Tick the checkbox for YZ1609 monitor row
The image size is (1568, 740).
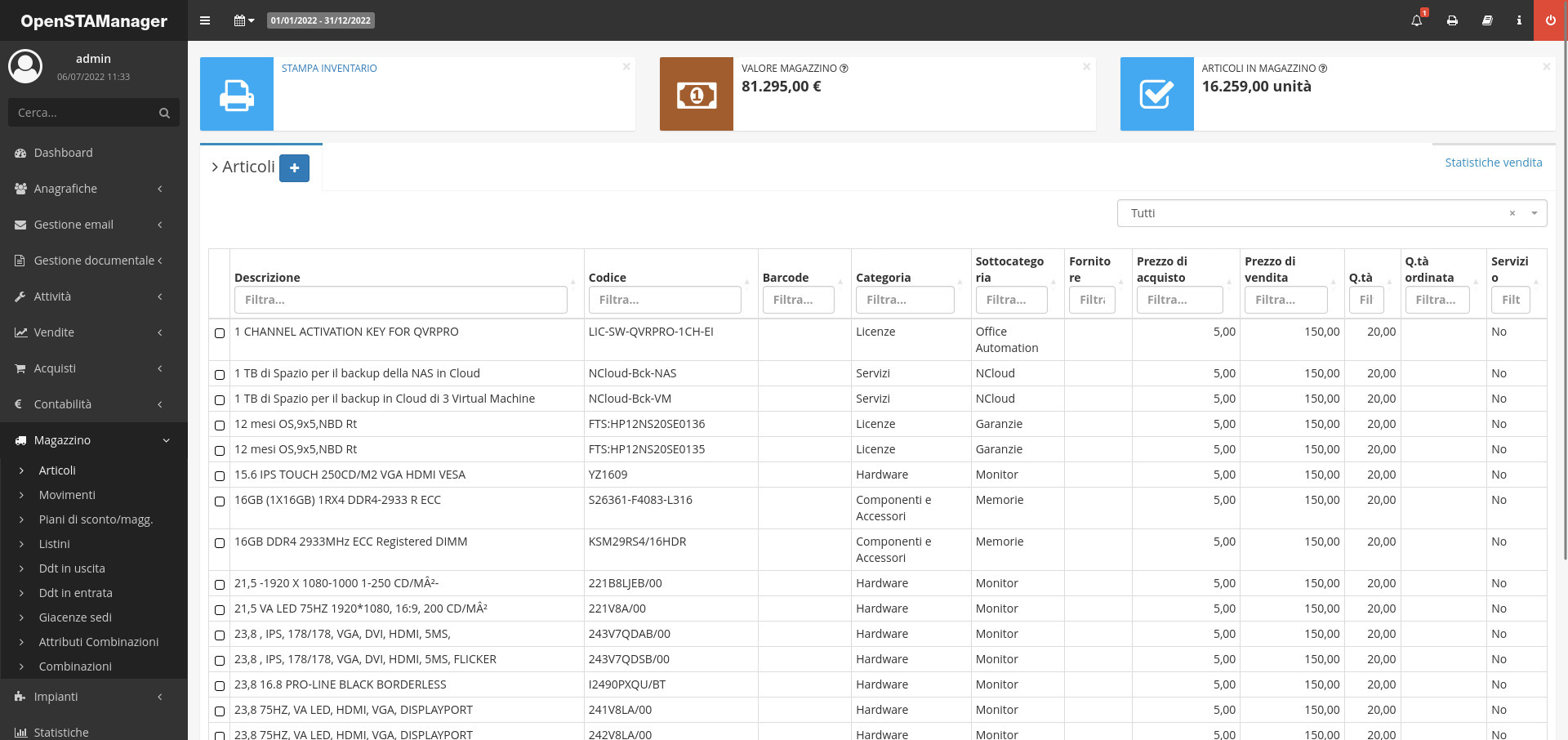pos(220,476)
